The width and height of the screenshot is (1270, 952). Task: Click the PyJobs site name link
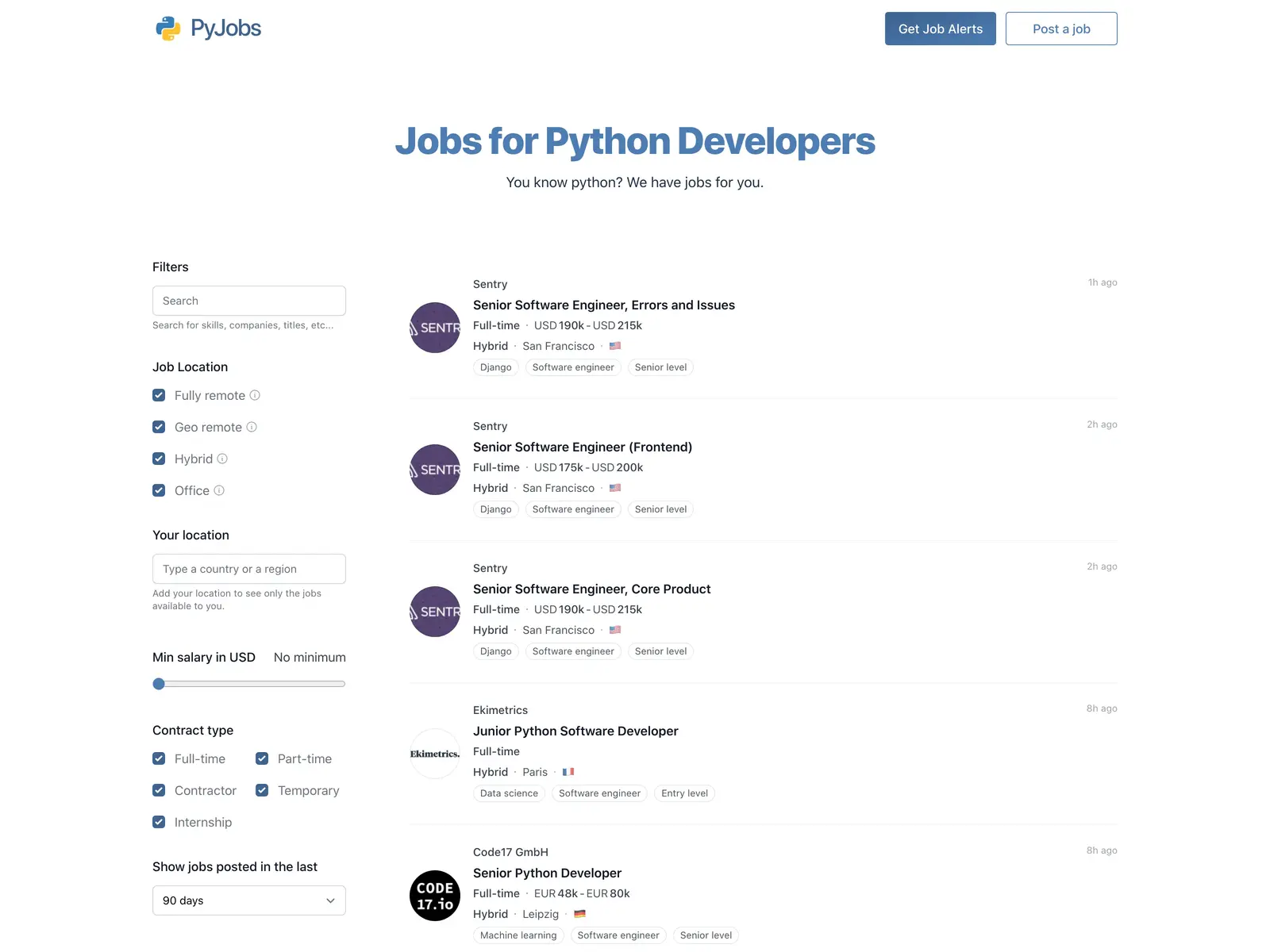coord(225,29)
